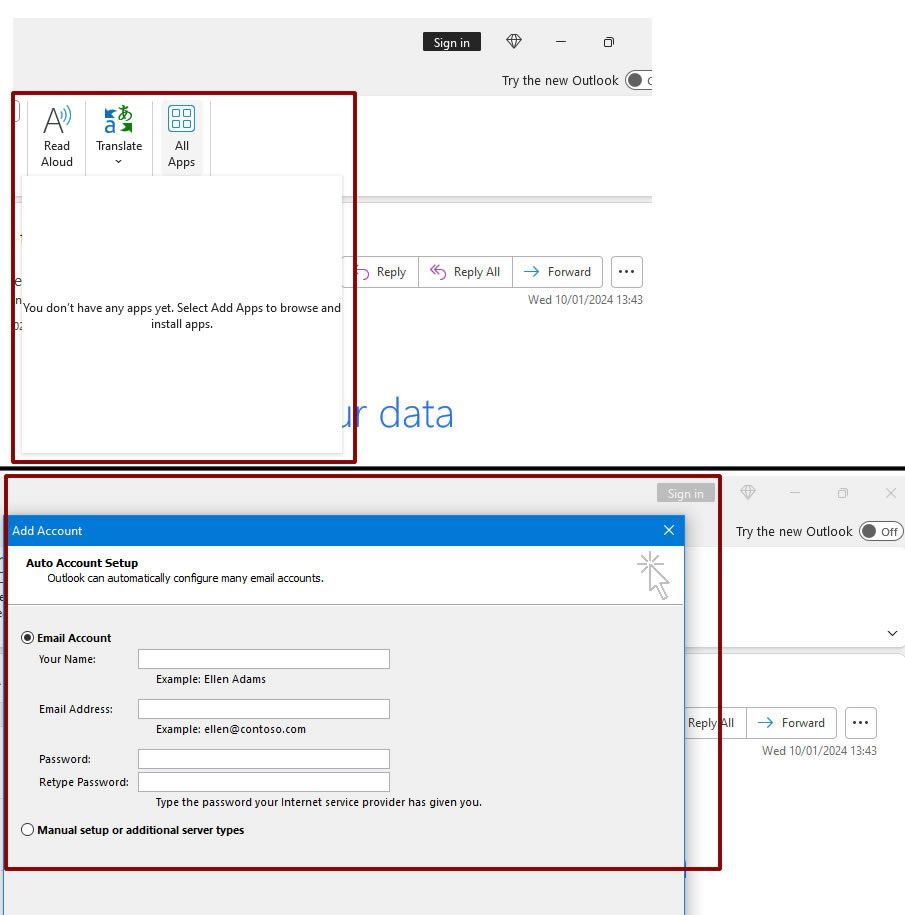Click the ellipsis beside Forward in lower window

tap(860, 722)
